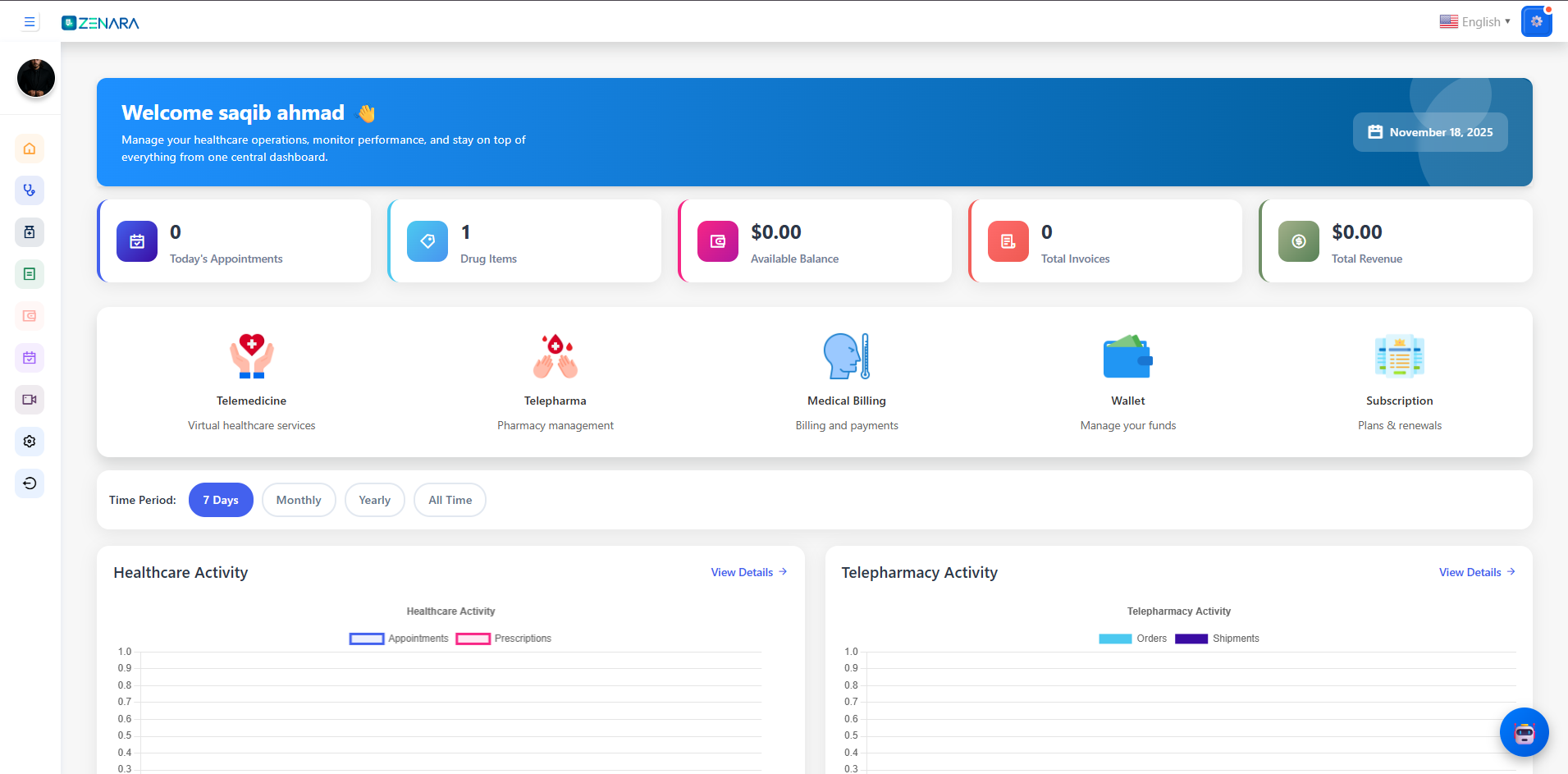1568x774 pixels.
Task: Open the pink wallet sidebar icon
Action: pyautogui.click(x=30, y=316)
